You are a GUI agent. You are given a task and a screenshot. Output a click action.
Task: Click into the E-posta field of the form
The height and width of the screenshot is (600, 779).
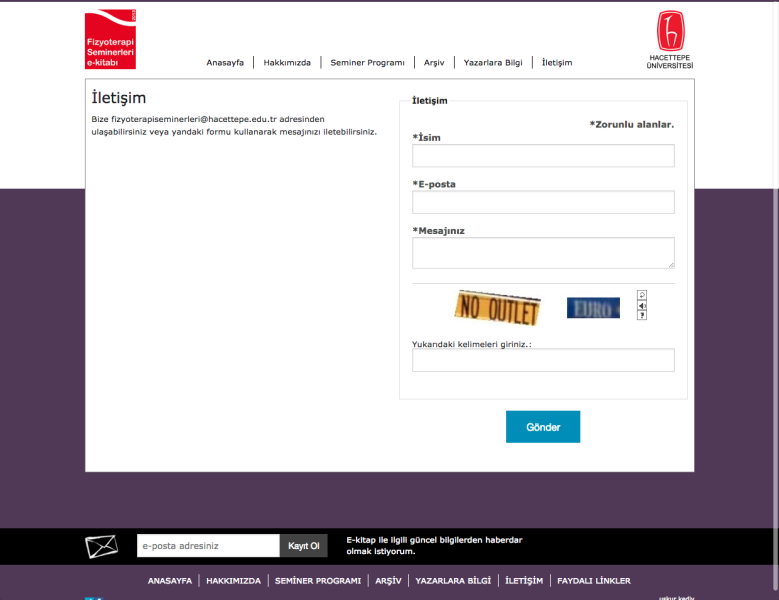click(543, 202)
